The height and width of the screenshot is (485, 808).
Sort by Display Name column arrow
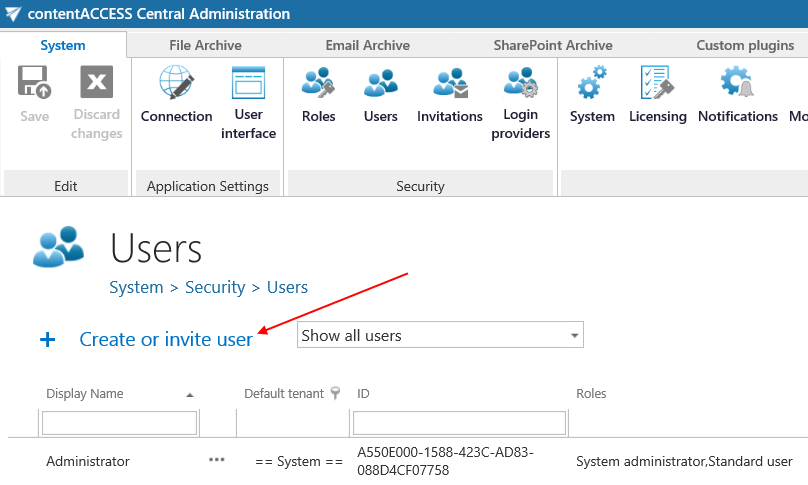[190, 395]
